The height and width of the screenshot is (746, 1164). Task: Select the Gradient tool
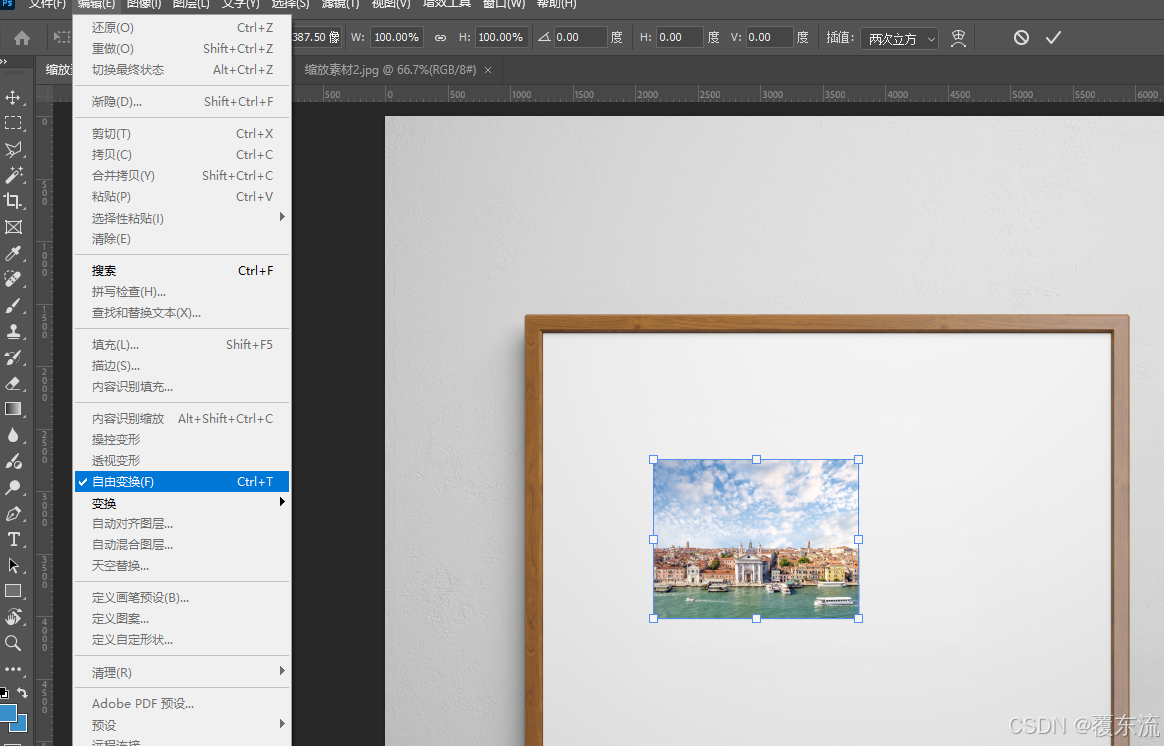pyautogui.click(x=13, y=409)
